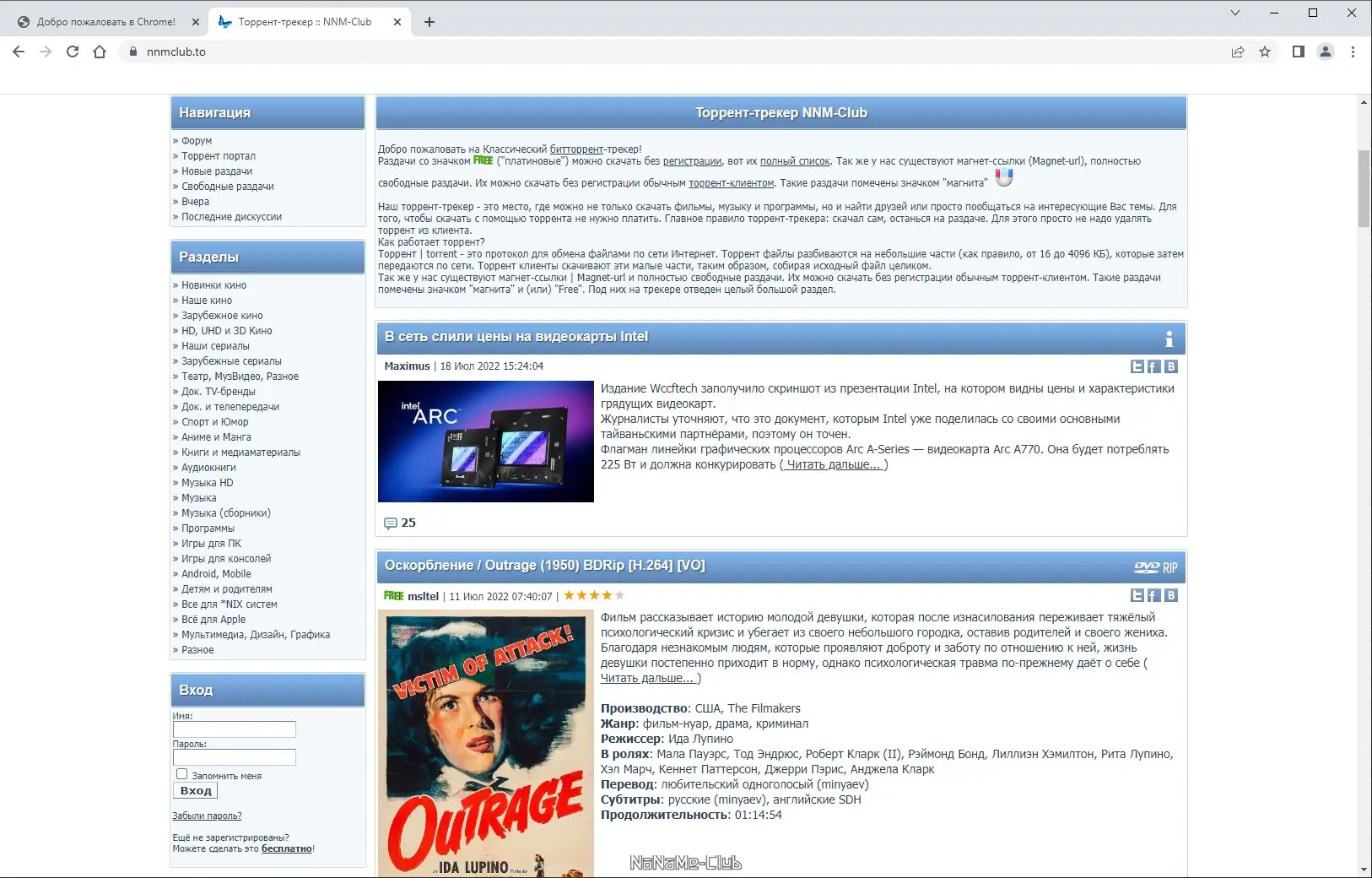1372x878 pixels.
Task: View site info via the padlock icon
Action: (132, 51)
